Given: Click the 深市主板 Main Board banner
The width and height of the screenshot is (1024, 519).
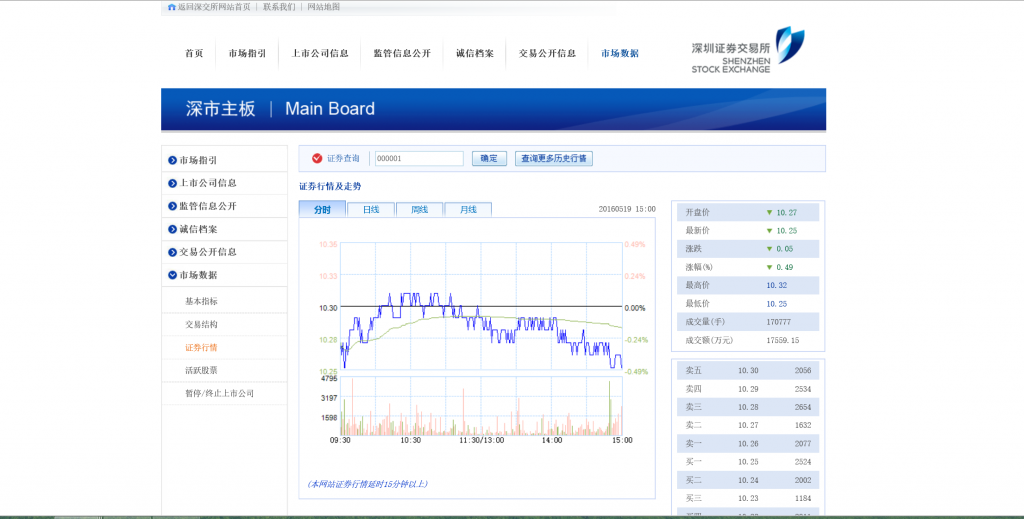Looking at the screenshot, I should 493,109.
